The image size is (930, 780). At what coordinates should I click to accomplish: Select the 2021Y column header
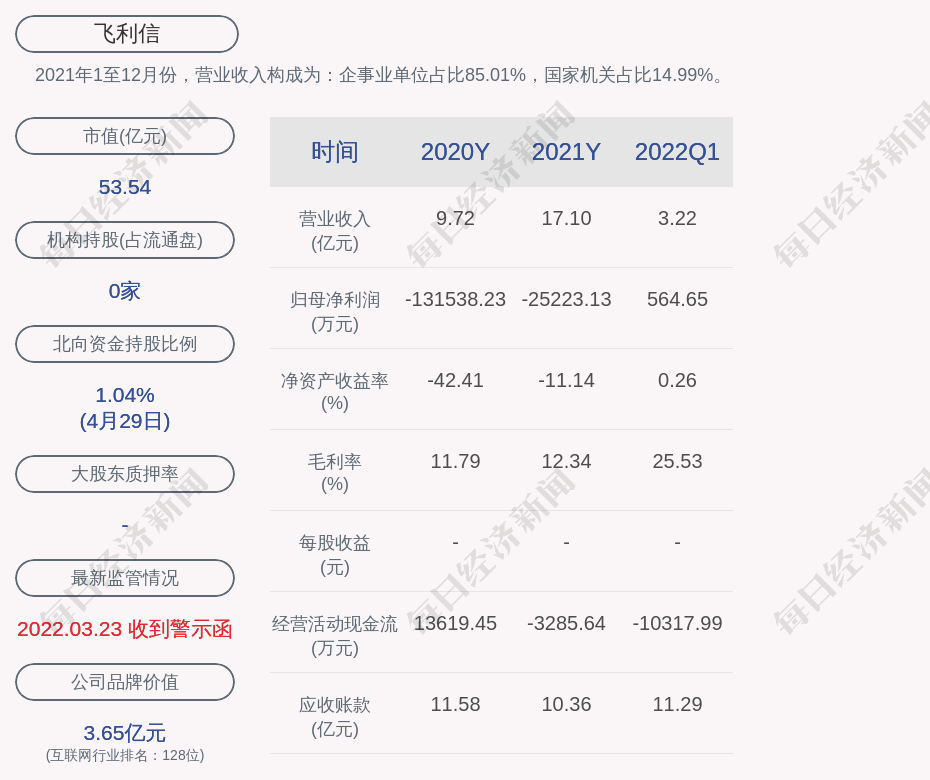[x=566, y=152]
